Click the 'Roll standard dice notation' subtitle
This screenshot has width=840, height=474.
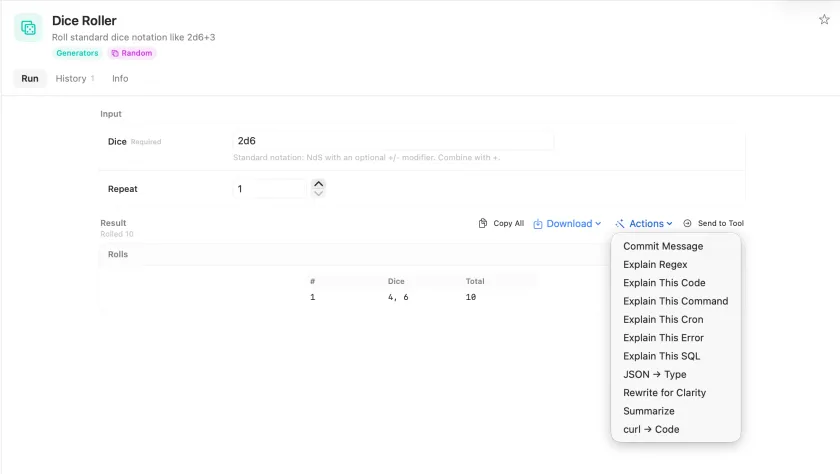click(x=133, y=37)
